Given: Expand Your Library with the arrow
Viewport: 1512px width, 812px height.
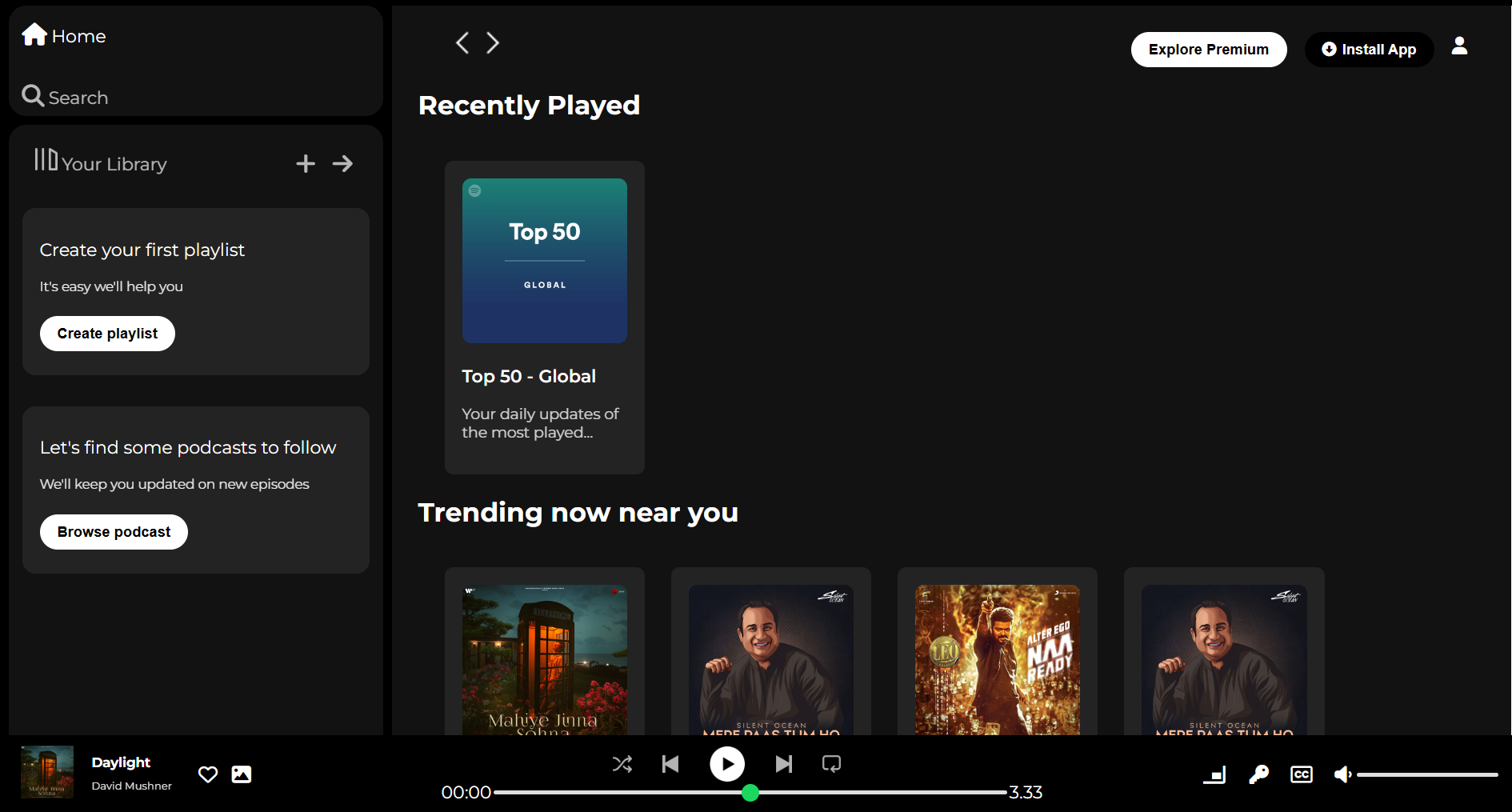Looking at the screenshot, I should pos(342,163).
